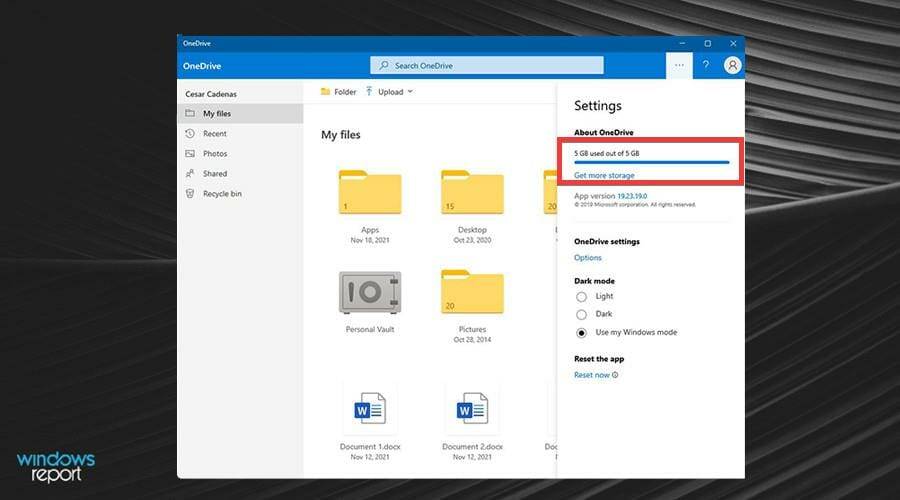Click the storage usage progress bar
This screenshot has width=900, height=500.
pyautogui.click(x=651, y=162)
